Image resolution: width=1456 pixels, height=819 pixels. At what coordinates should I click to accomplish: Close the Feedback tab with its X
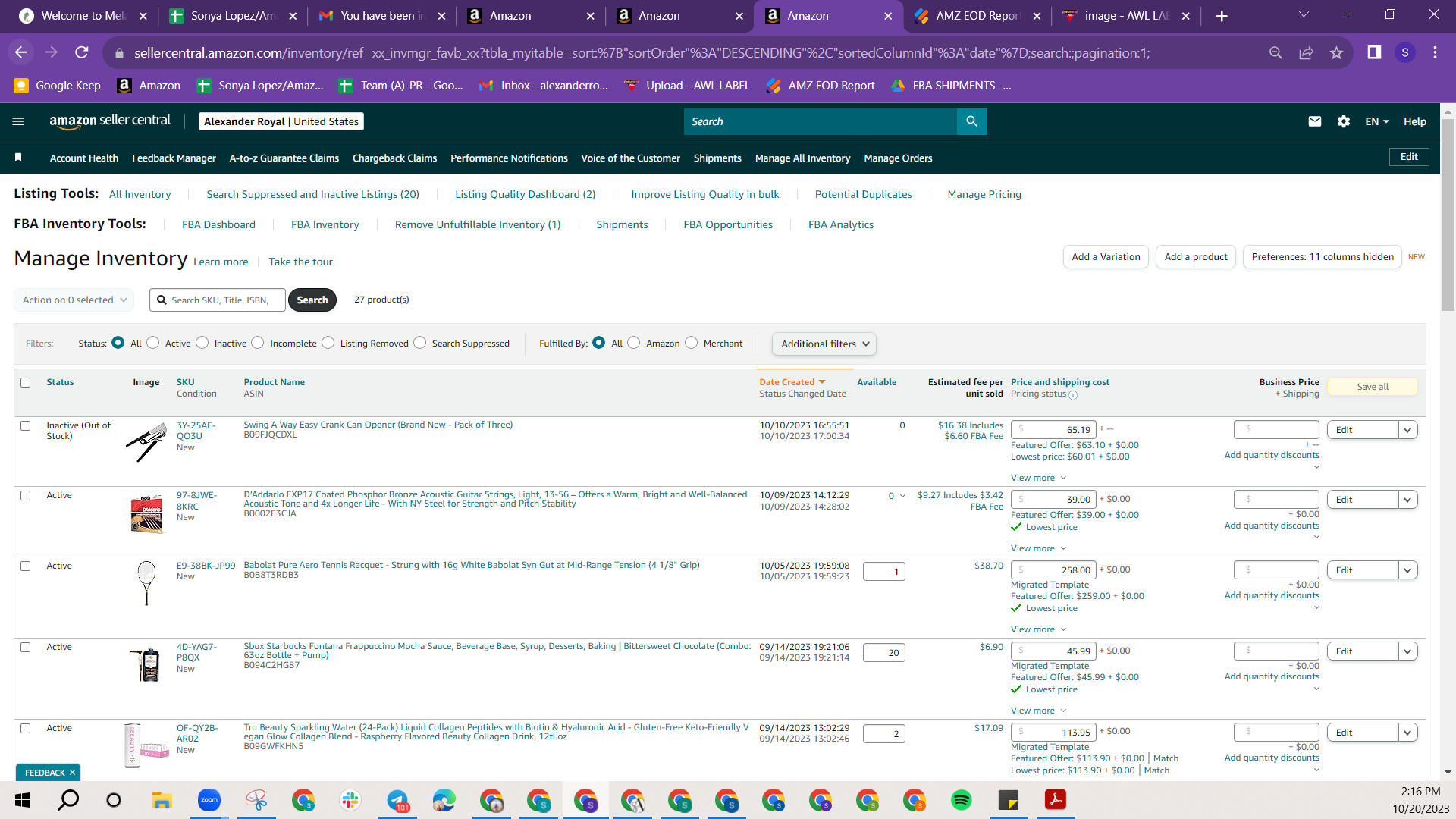[72, 773]
